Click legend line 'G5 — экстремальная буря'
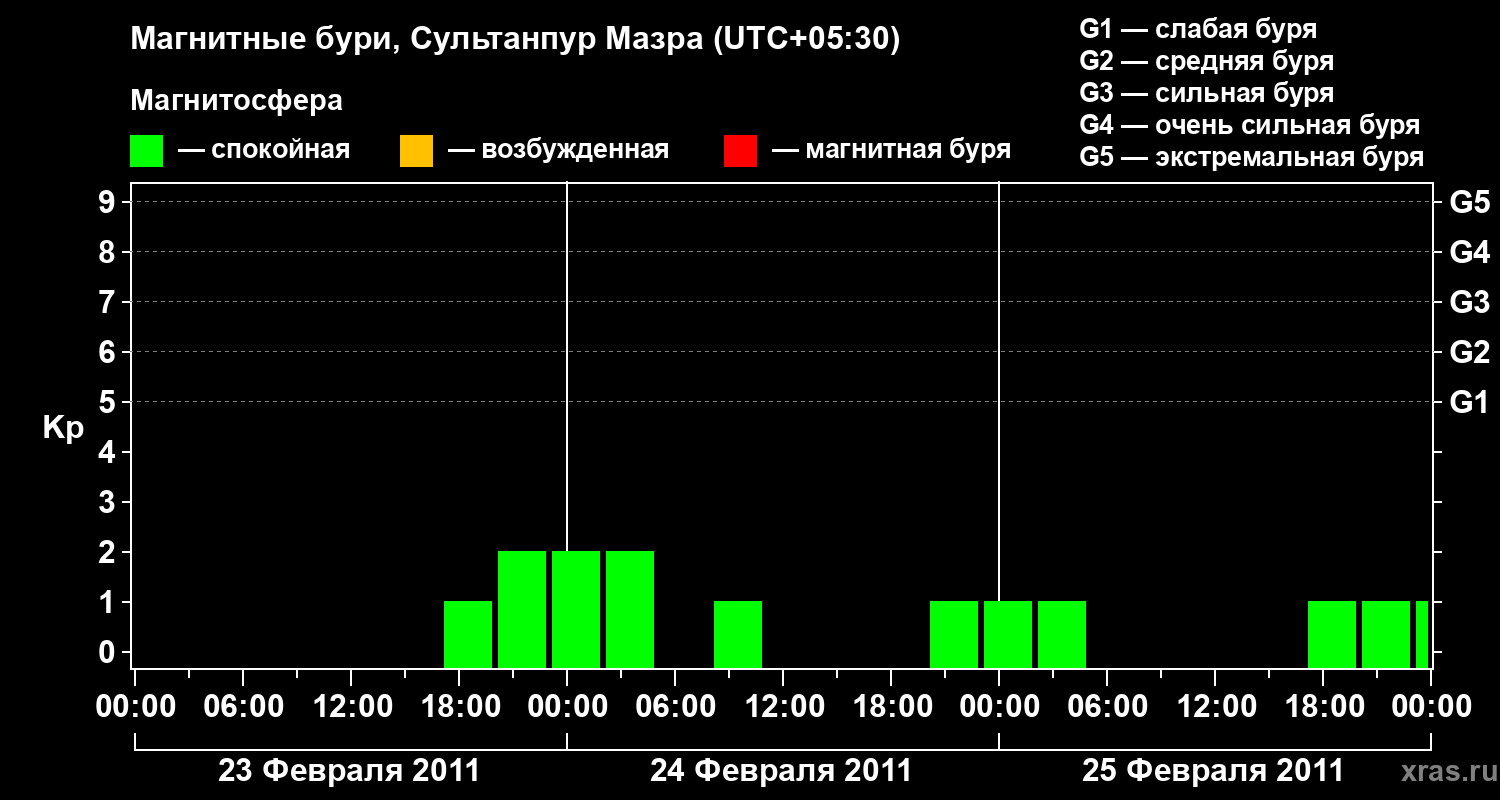This screenshot has width=1500, height=800. [x=1252, y=157]
